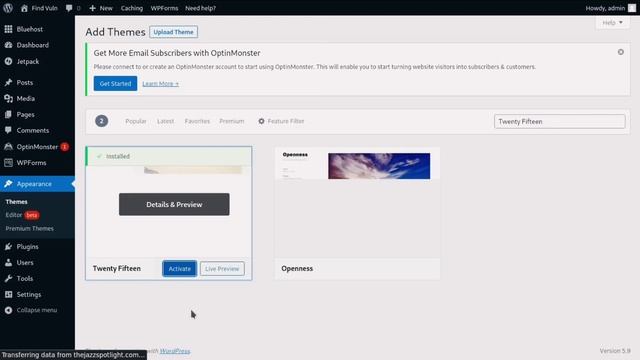640x360 pixels.
Task: Click the Pages icon in sidebar
Action: tap(8, 114)
